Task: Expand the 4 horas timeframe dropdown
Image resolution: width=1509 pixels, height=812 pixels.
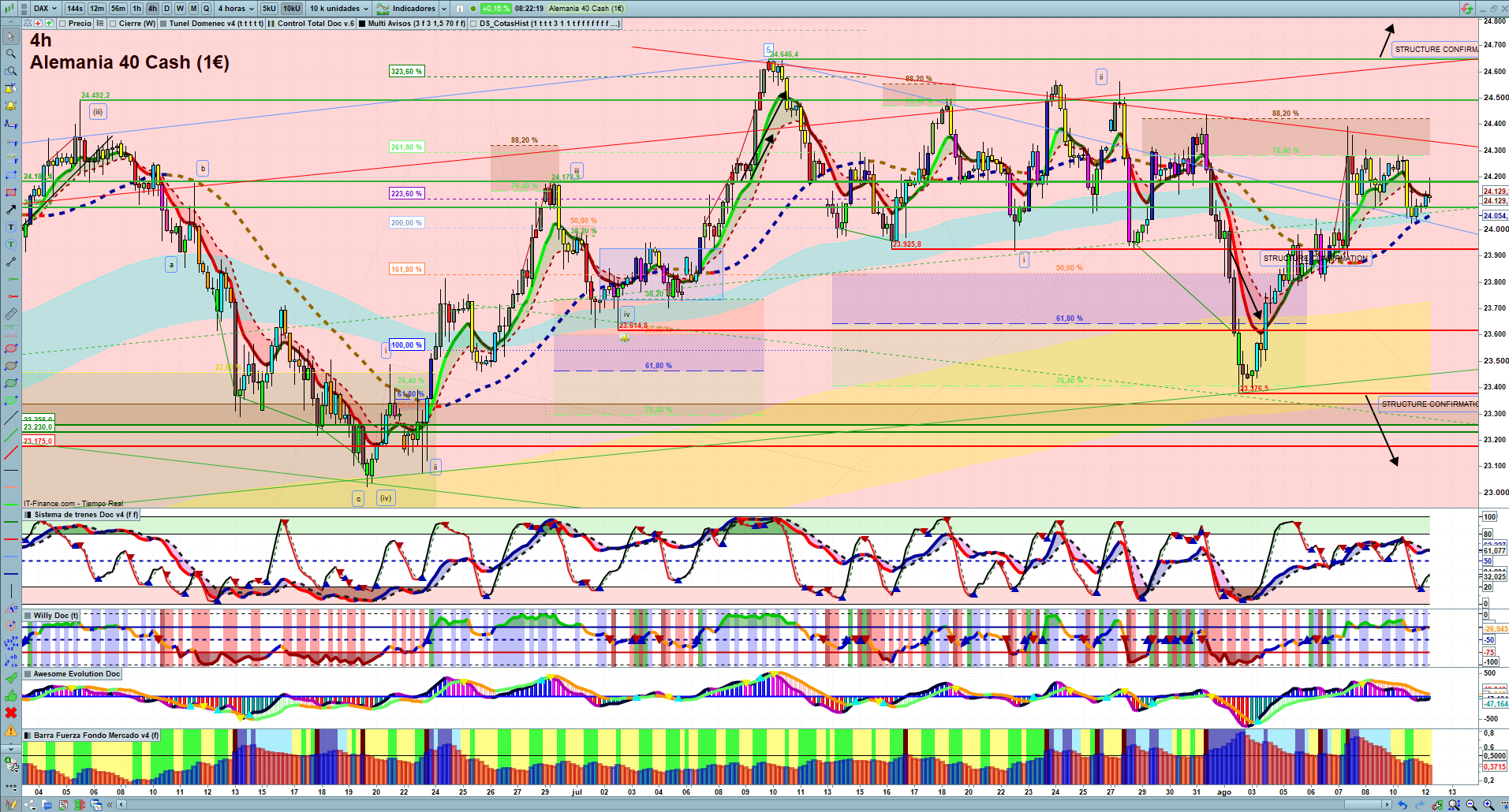Action: (x=236, y=9)
